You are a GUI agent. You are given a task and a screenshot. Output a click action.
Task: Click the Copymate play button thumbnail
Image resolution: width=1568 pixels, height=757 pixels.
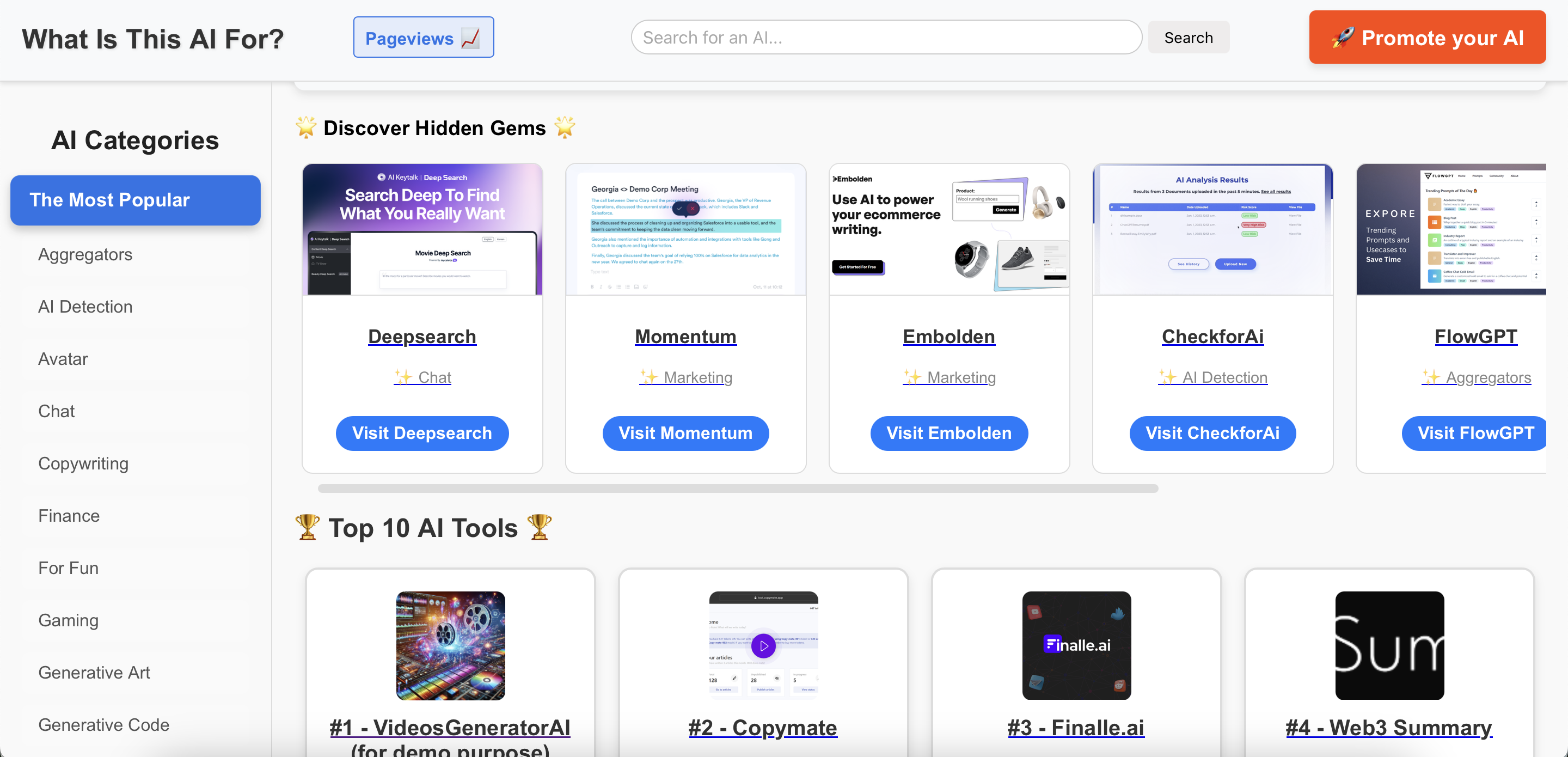[763, 645]
